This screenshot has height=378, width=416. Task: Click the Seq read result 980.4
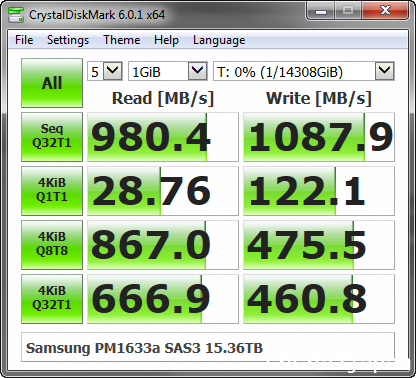pos(163,137)
